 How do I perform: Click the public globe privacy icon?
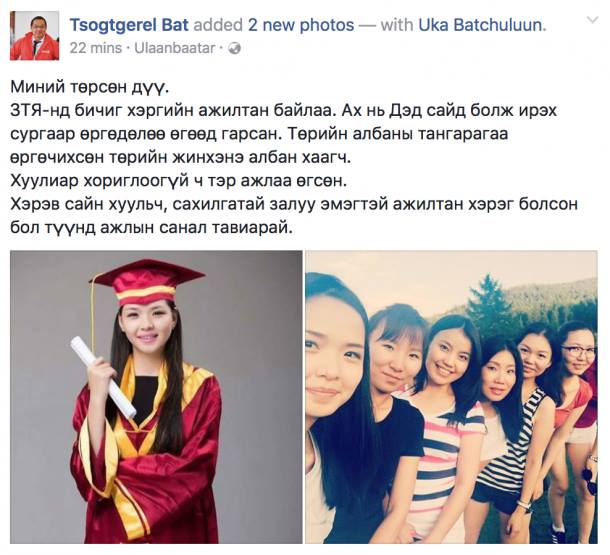[x=235, y=49]
